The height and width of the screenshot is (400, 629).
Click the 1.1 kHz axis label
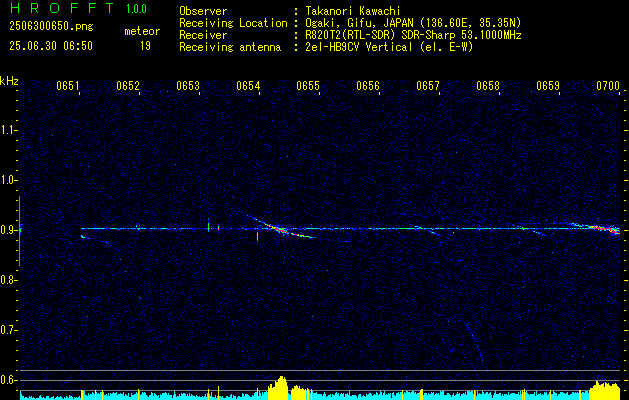point(7,130)
